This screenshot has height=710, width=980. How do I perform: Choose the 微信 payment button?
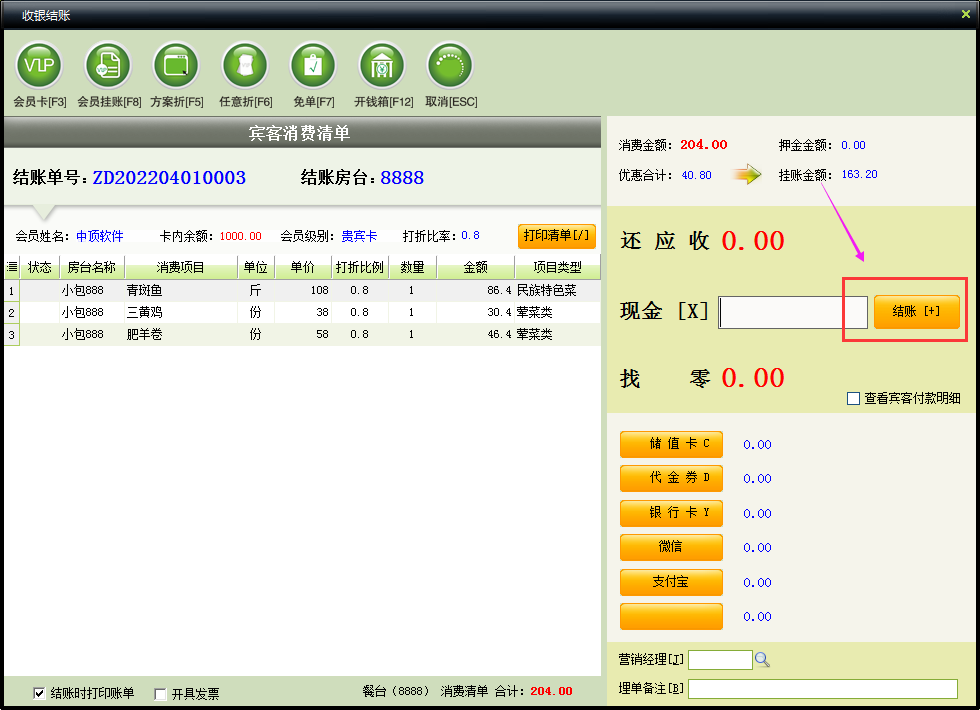[671, 547]
